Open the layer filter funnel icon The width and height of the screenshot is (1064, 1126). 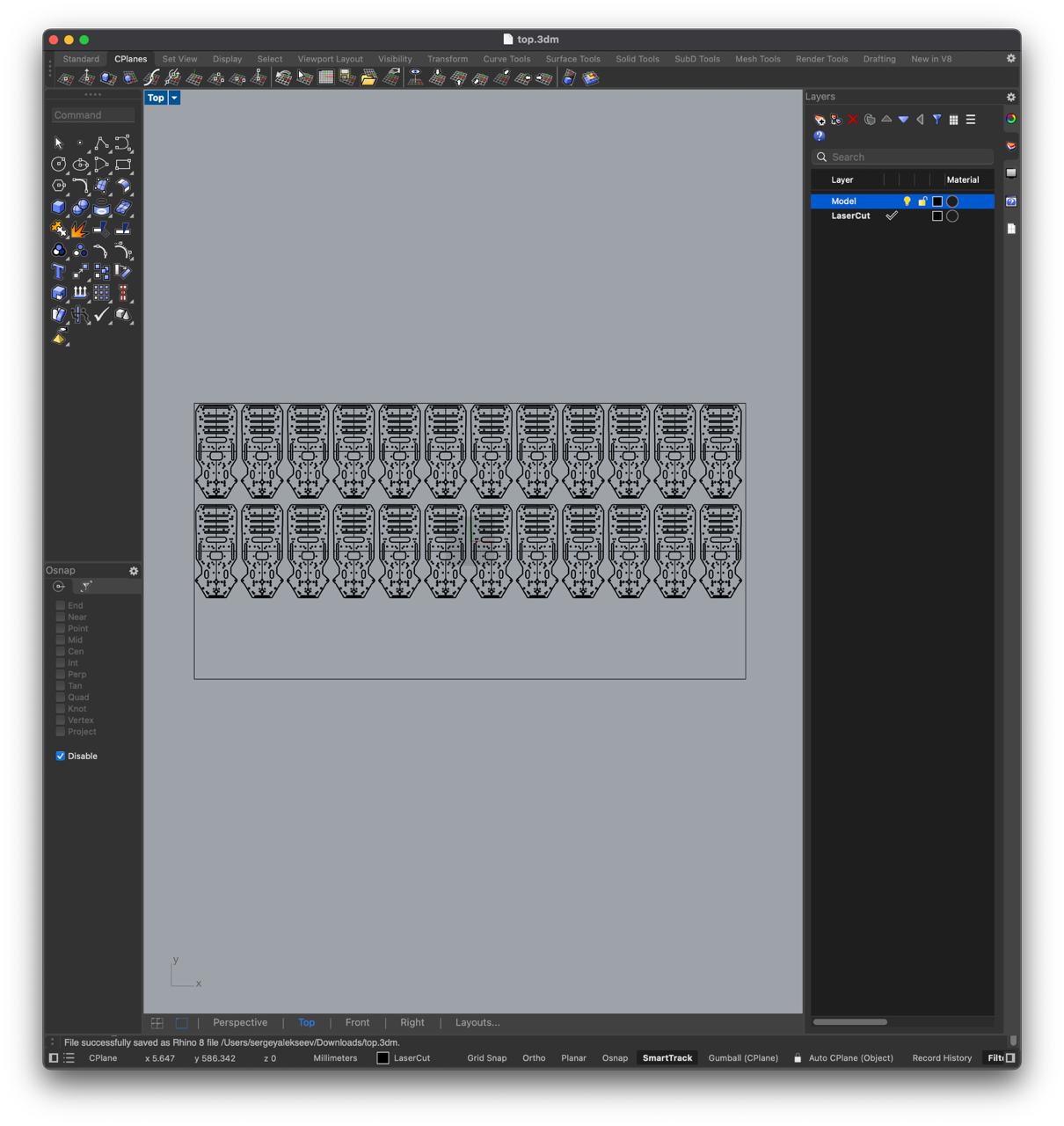[x=936, y=120]
